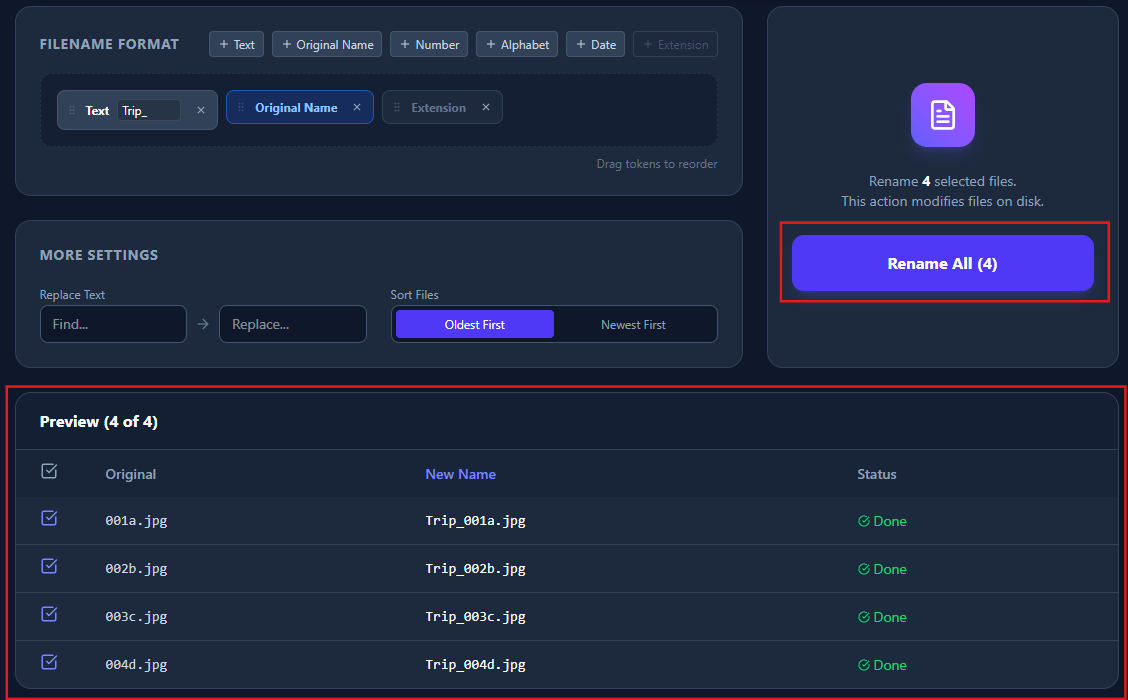This screenshot has width=1128, height=700.
Task: Click the Extension token drag handle
Action: [x=397, y=107]
